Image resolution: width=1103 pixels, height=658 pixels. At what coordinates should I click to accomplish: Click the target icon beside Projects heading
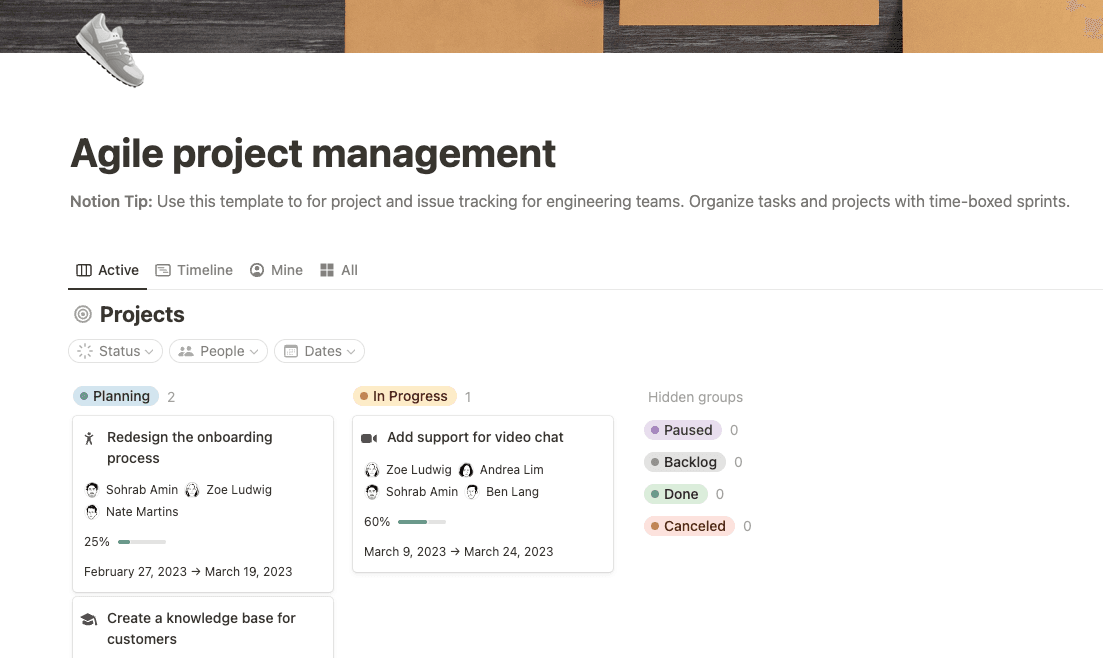point(81,314)
